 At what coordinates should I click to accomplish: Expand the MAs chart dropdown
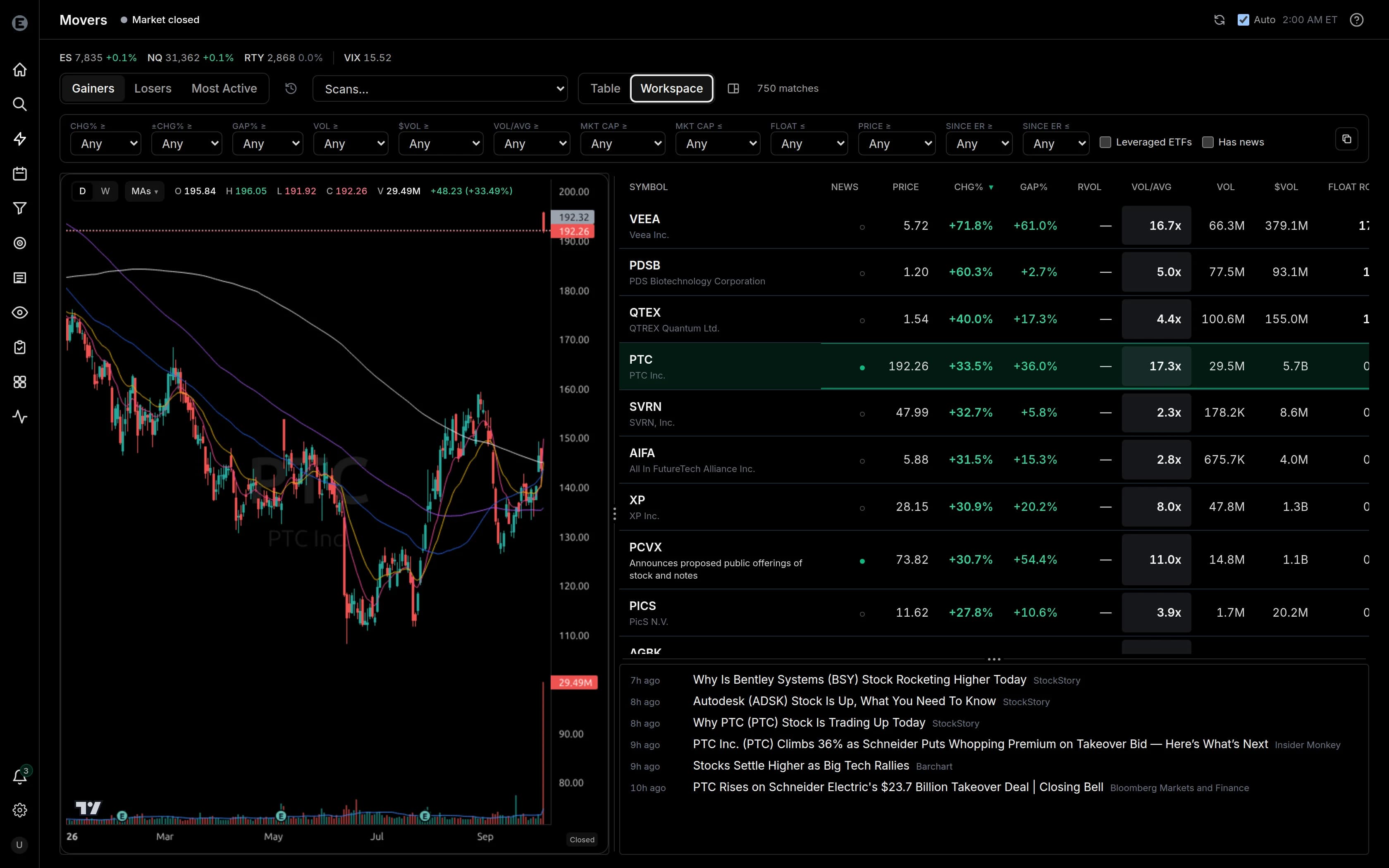pos(145,191)
